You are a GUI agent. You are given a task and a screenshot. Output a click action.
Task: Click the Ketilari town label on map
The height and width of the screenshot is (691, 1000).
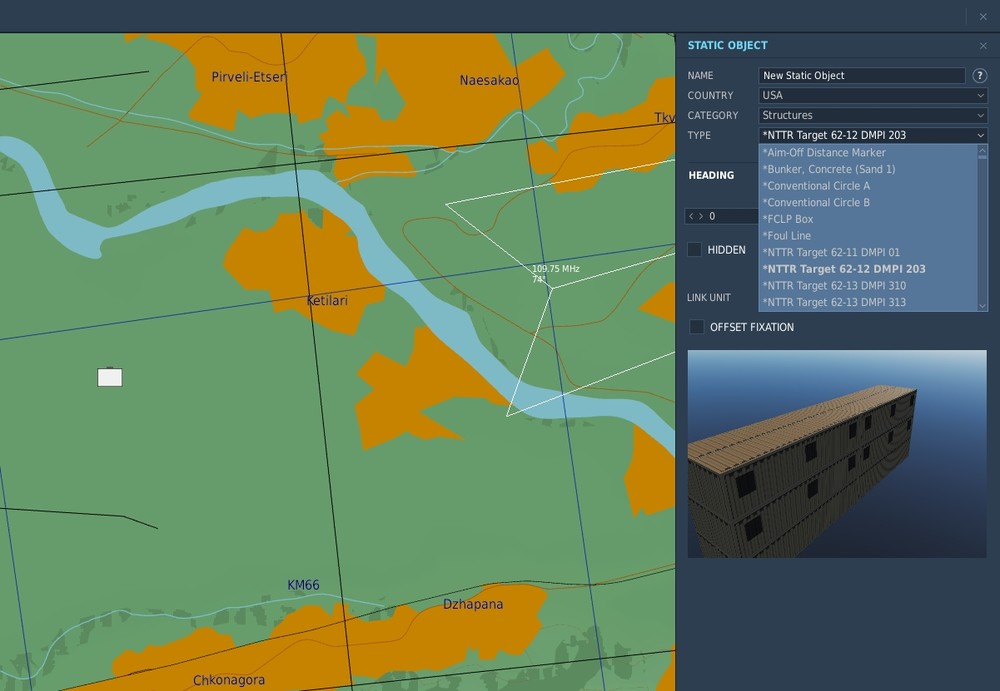327,301
